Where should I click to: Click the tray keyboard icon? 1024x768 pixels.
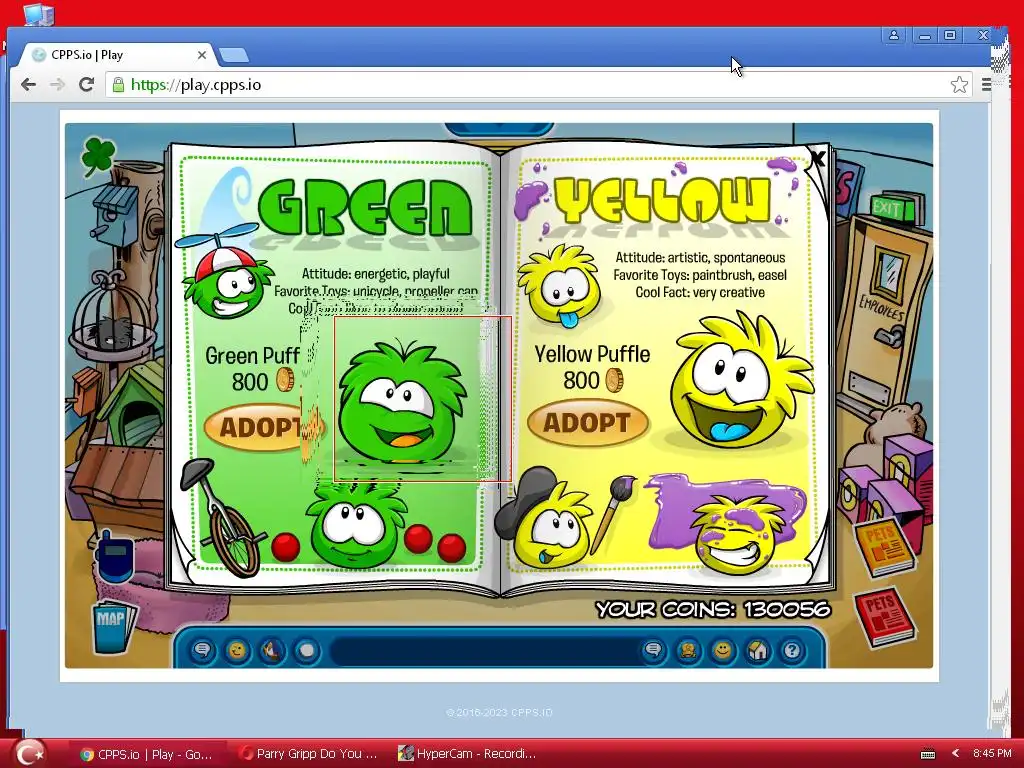tap(927, 754)
